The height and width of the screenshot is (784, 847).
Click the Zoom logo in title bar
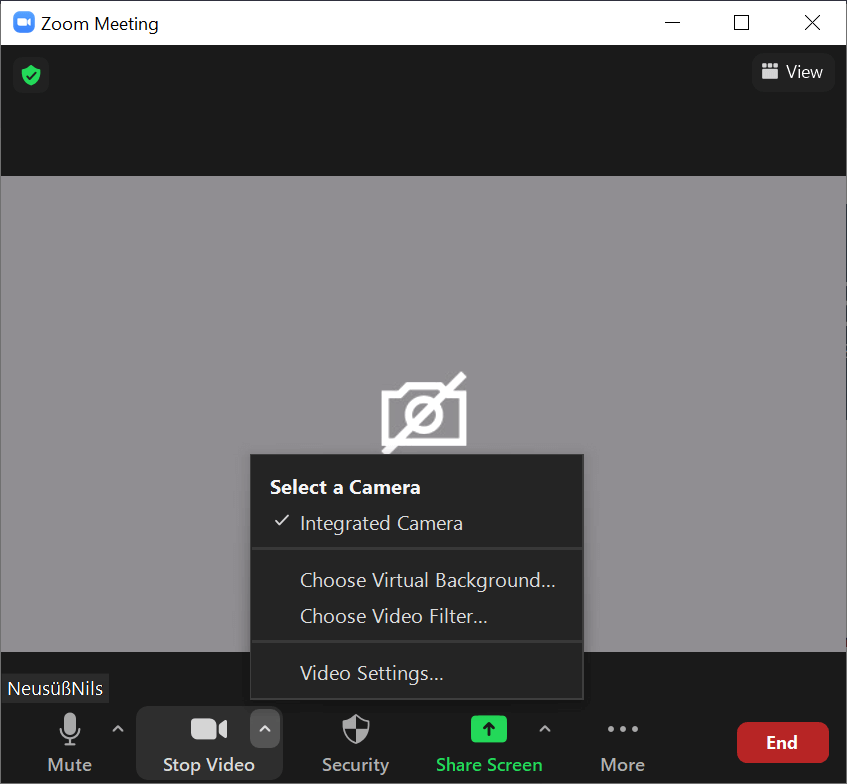(x=23, y=23)
